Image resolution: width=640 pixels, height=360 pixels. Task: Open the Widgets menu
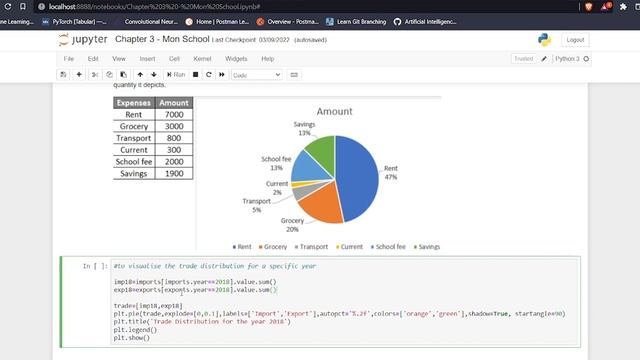[x=236, y=59]
